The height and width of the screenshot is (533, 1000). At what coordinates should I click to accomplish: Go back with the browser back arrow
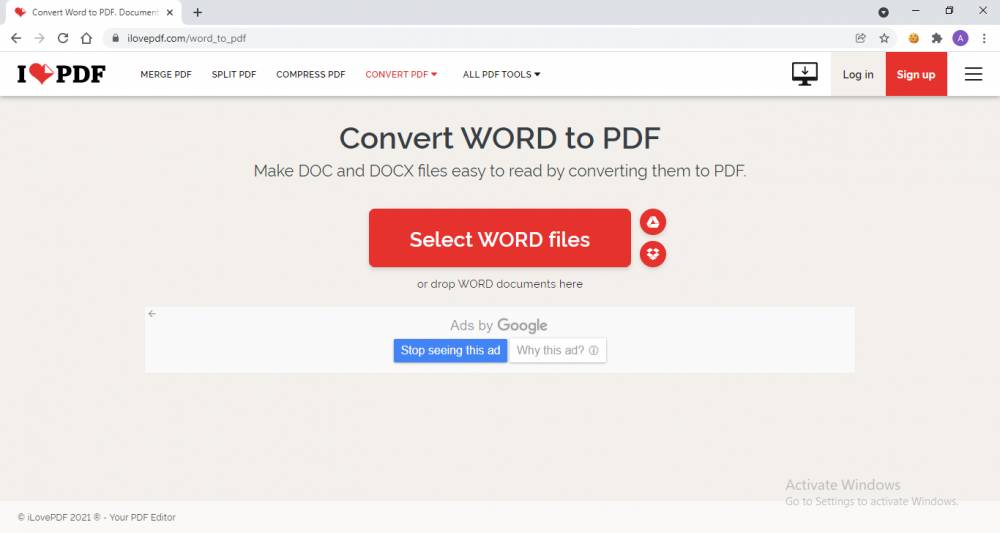[16, 38]
